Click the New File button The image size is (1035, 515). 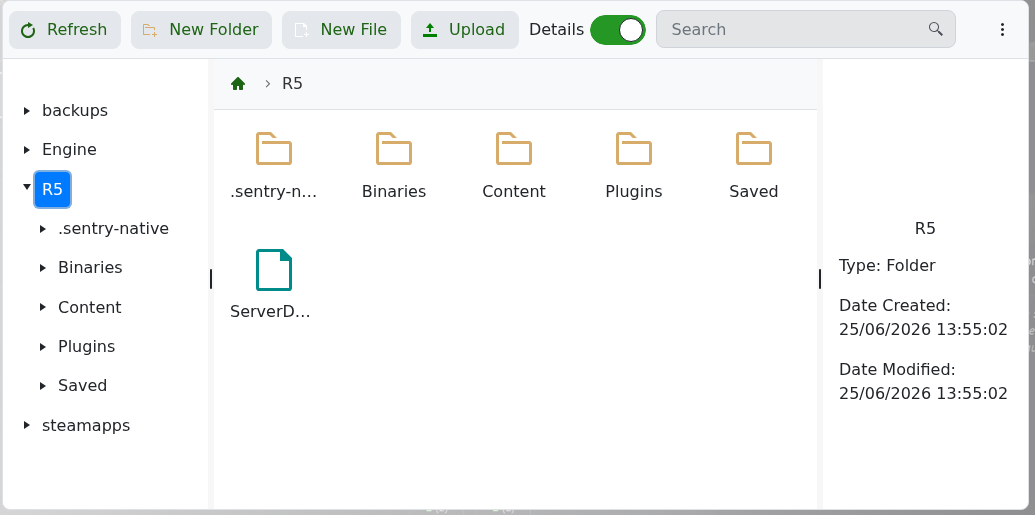click(x=341, y=30)
